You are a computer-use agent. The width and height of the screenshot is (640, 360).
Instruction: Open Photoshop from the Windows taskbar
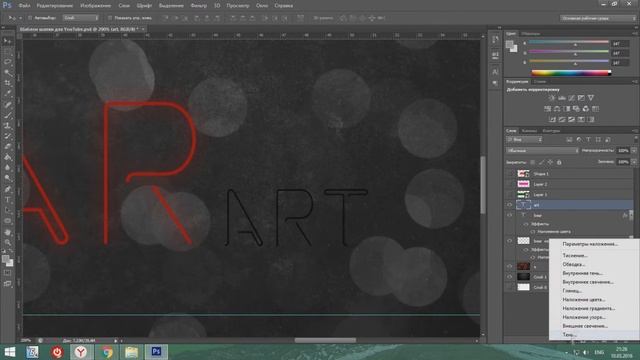156,351
